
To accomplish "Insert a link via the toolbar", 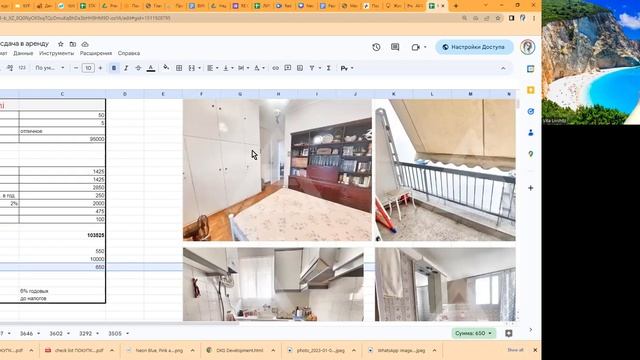I will point(276,68).
